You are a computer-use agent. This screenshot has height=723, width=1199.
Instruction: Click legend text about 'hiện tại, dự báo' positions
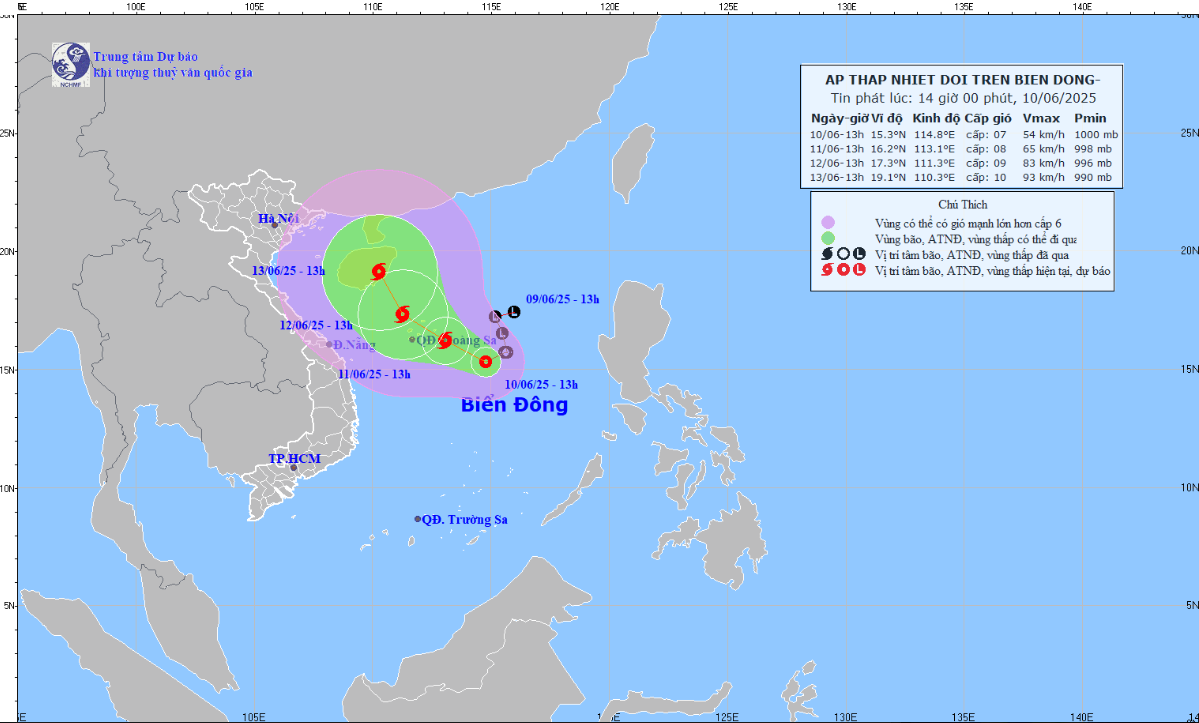click(x=993, y=271)
